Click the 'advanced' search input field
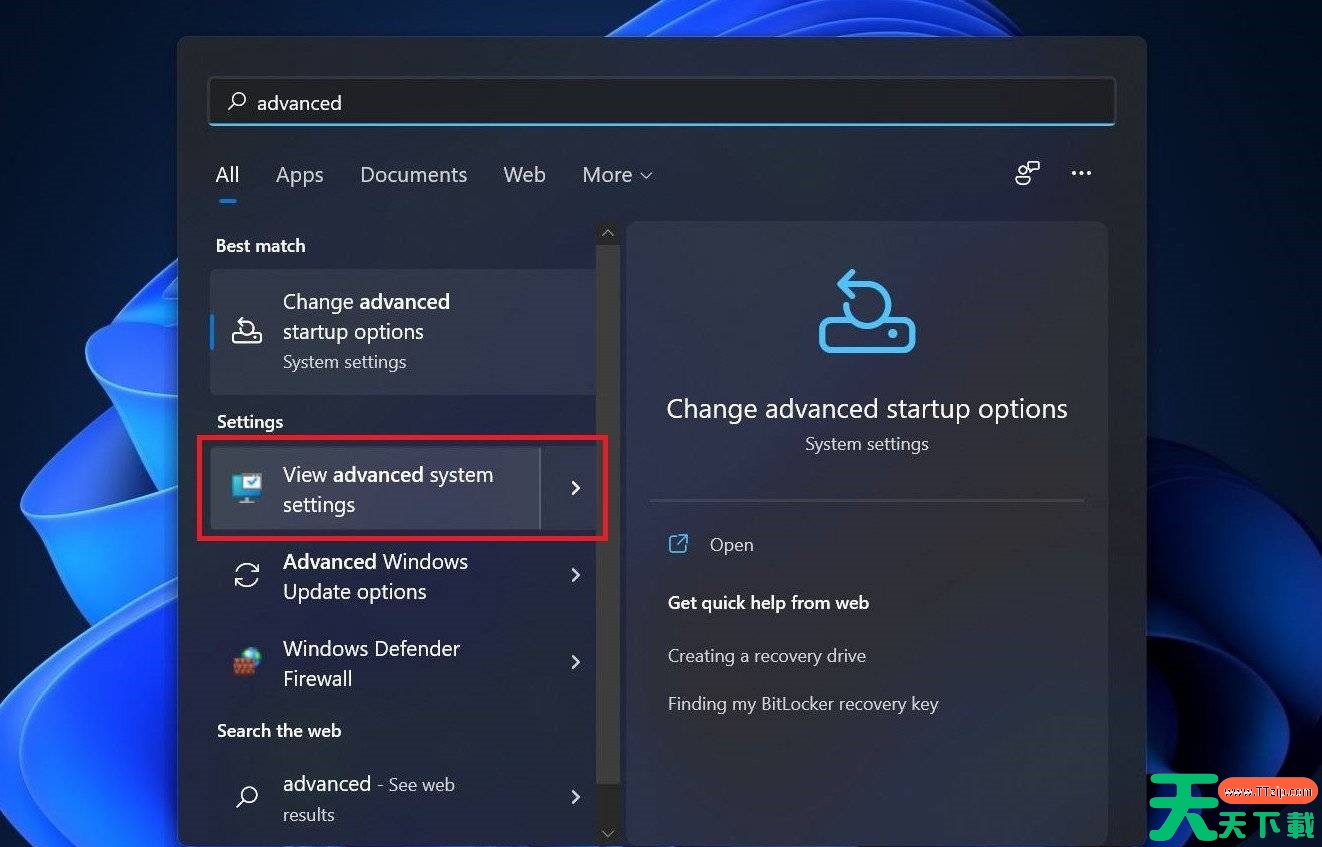The image size is (1322, 847). click(x=661, y=102)
